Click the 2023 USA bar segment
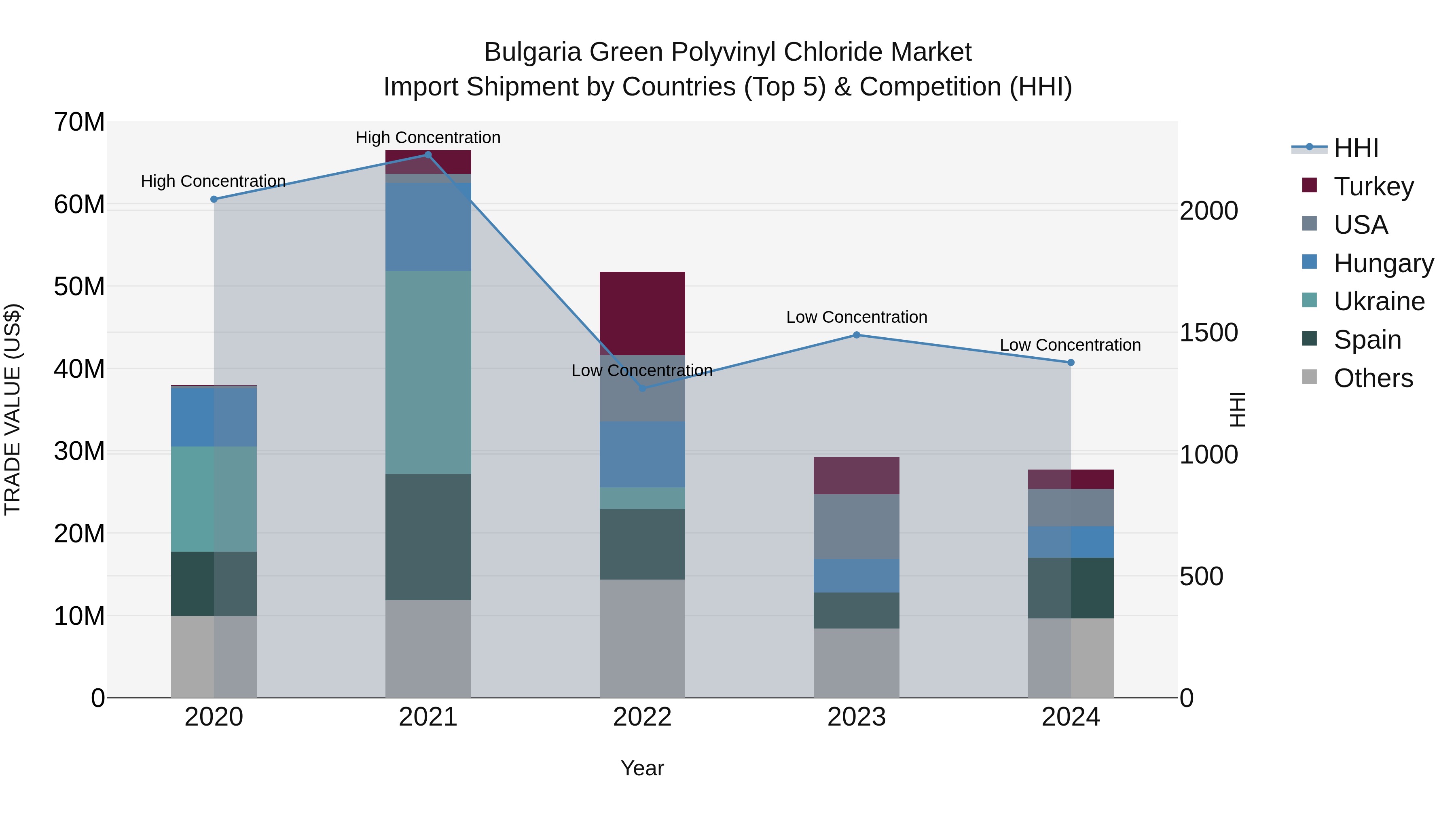The width and height of the screenshot is (1456, 819). coord(856,527)
